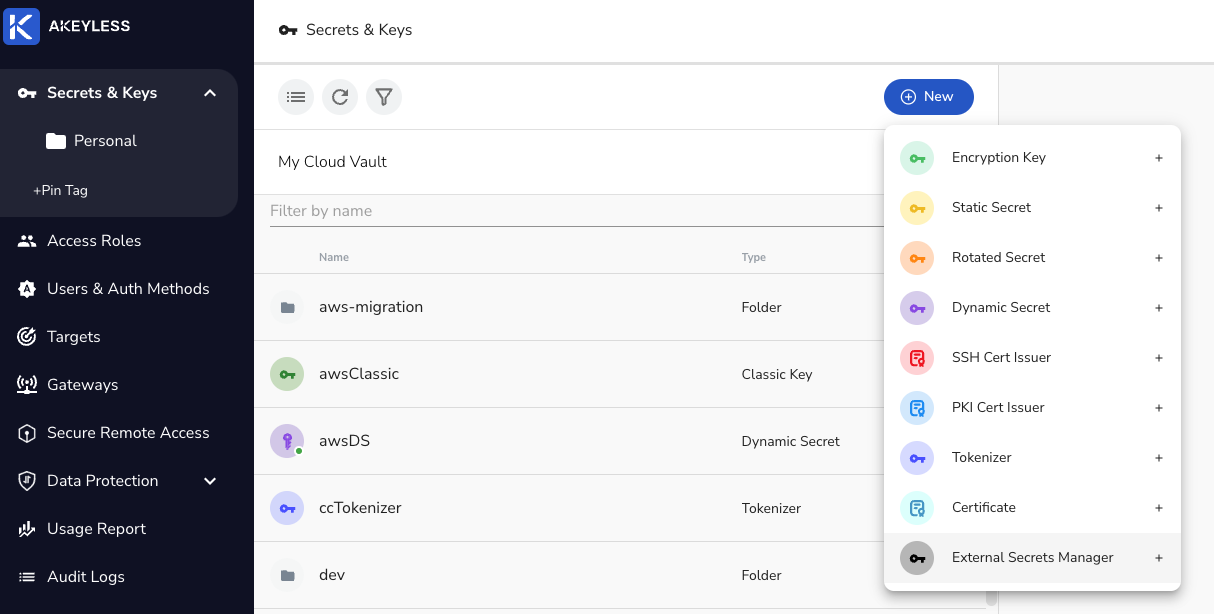The height and width of the screenshot is (614, 1214).
Task: Select Certificate menu entry
Action: [1032, 508]
